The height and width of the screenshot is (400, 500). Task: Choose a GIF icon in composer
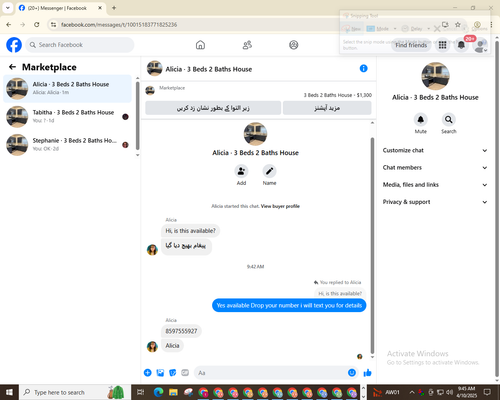pyautogui.click(x=185, y=373)
